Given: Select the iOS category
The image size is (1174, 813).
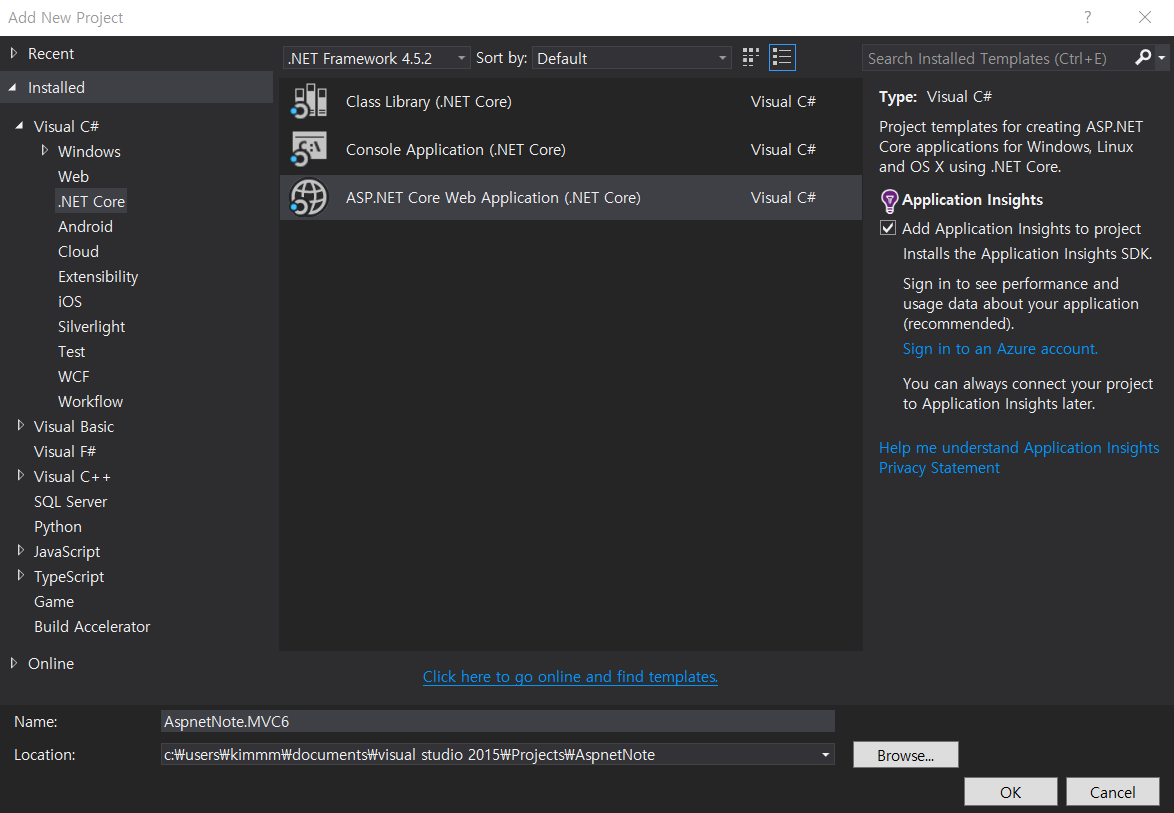Looking at the screenshot, I should click(70, 302).
